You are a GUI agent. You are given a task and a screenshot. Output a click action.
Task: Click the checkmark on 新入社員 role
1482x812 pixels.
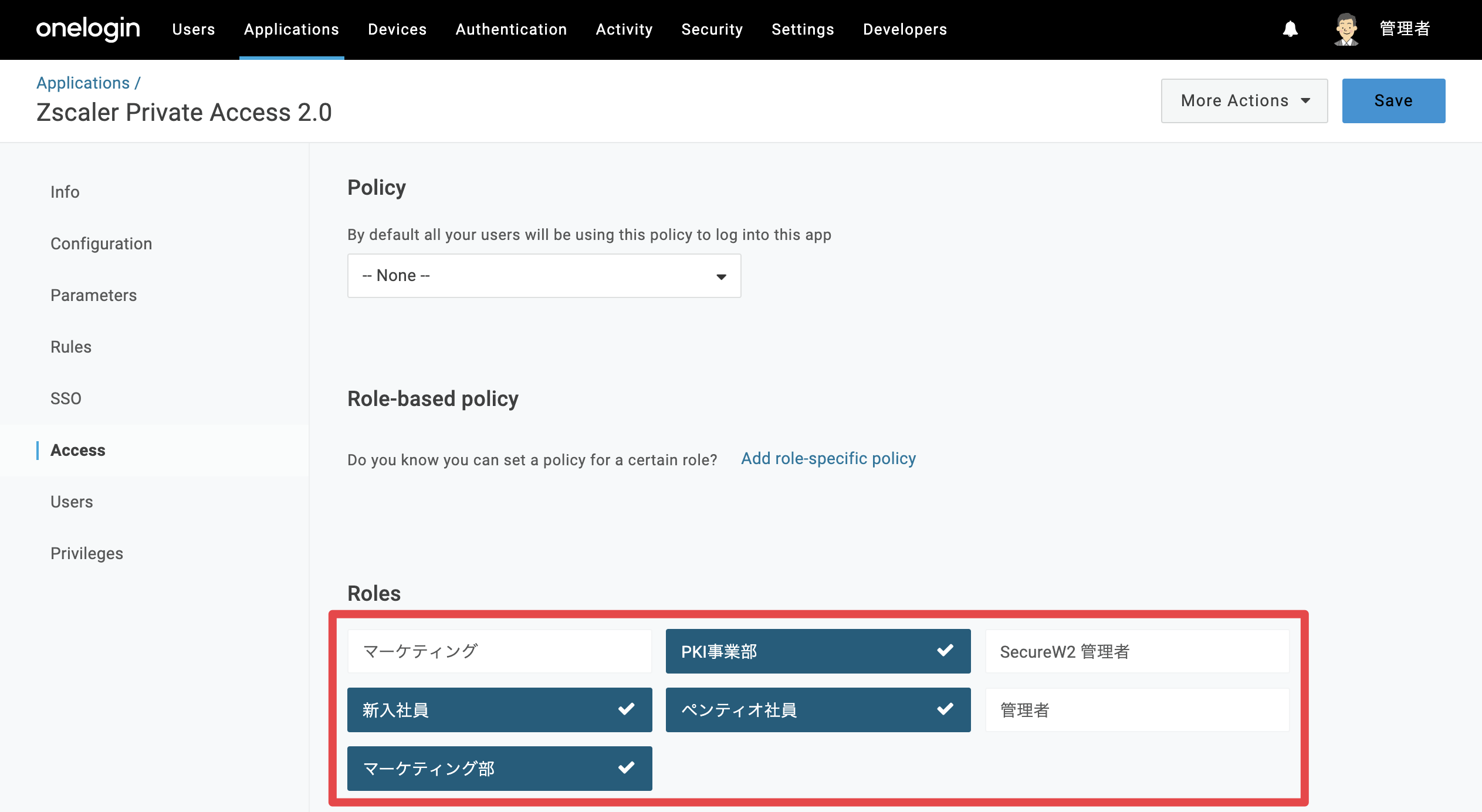[x=626, y=709]
